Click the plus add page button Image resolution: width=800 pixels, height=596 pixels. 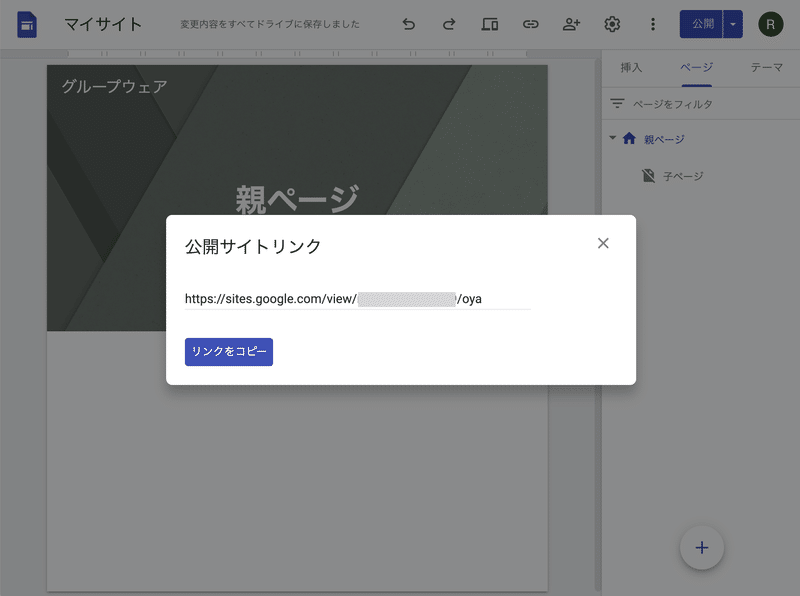(702, 548)
